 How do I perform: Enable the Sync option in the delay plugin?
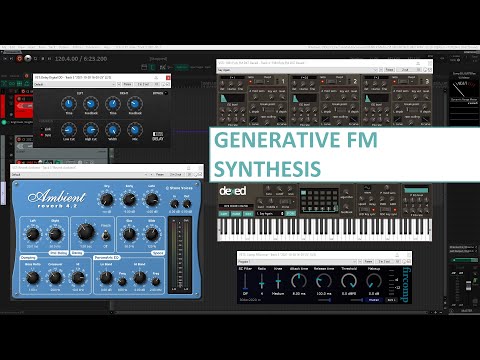[42, 135]
